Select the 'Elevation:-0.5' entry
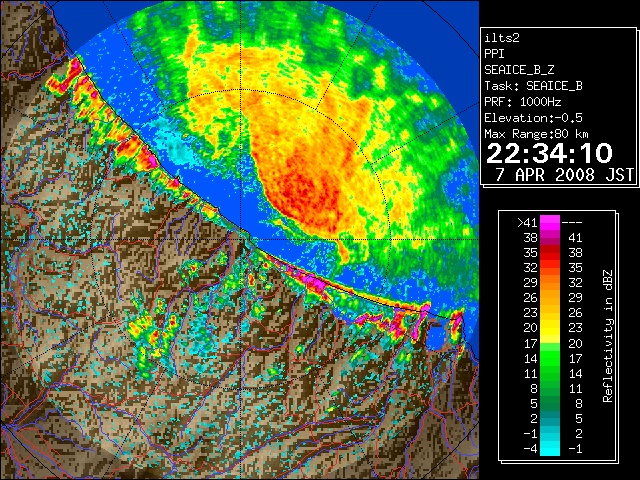This screenshot has width=640, height=480. [x=533, y=118]
